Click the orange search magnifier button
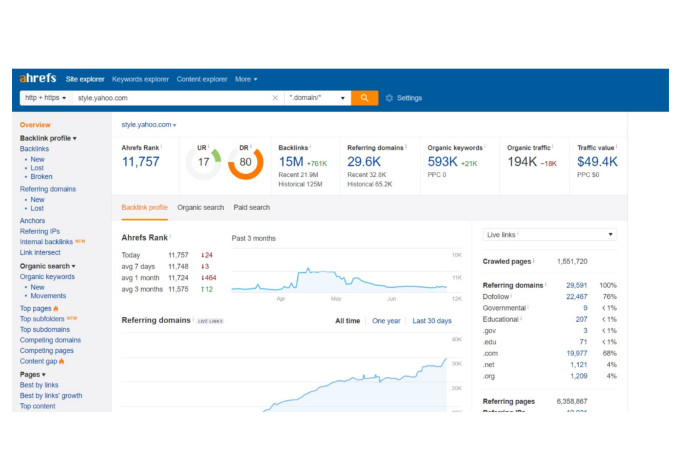680x459 pixels. (364, 98)
